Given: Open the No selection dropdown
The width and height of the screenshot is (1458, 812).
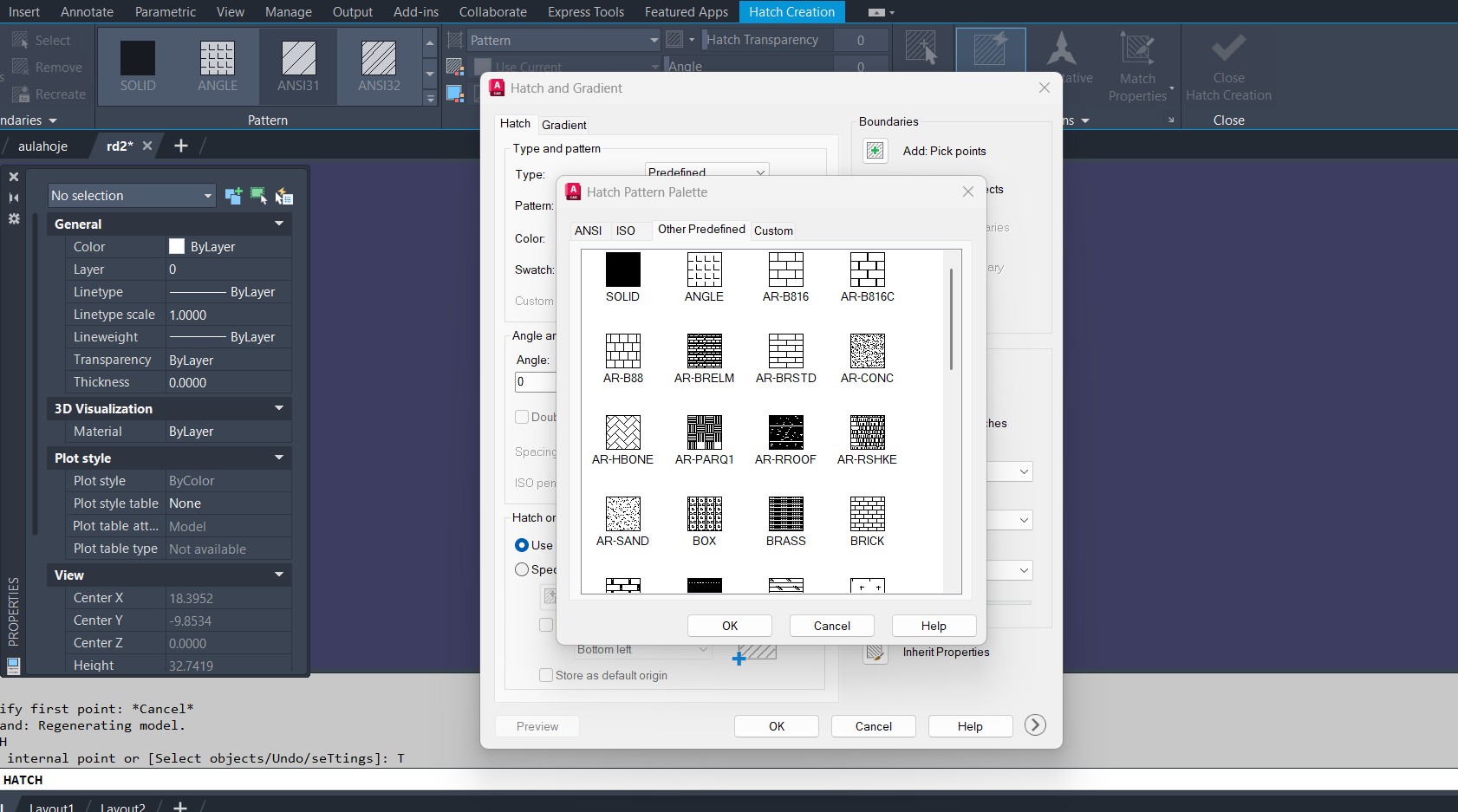Looking at the screenshot, I should click(132, 196).
